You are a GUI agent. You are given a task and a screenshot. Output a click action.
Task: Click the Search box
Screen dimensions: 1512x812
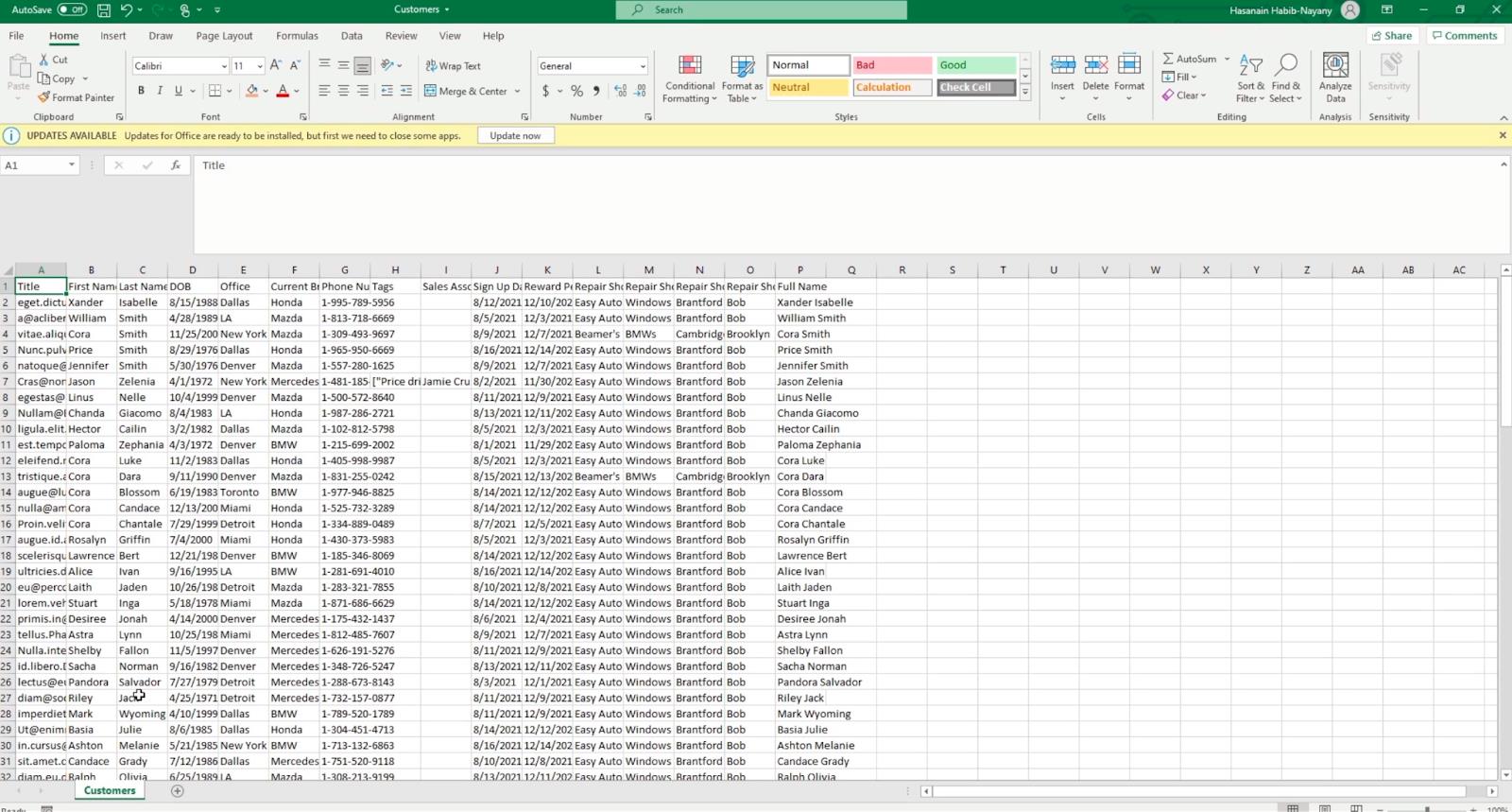(762, 9)
